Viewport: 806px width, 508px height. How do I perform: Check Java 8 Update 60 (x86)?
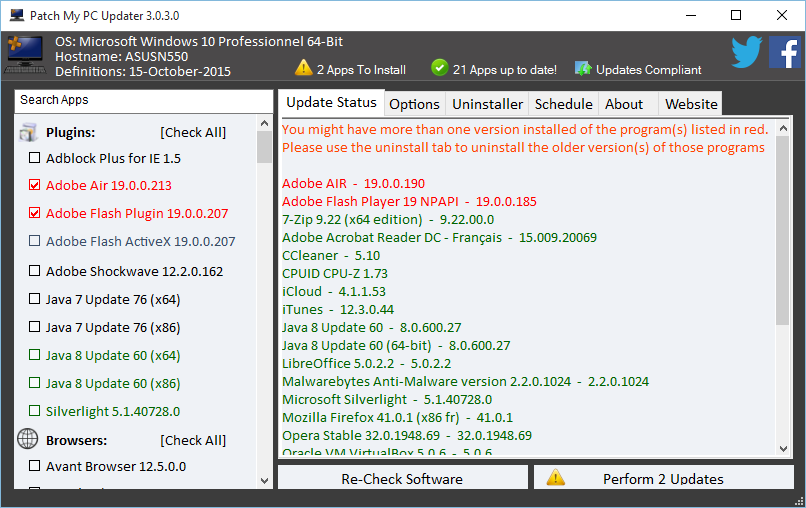(x=34, y=383)
